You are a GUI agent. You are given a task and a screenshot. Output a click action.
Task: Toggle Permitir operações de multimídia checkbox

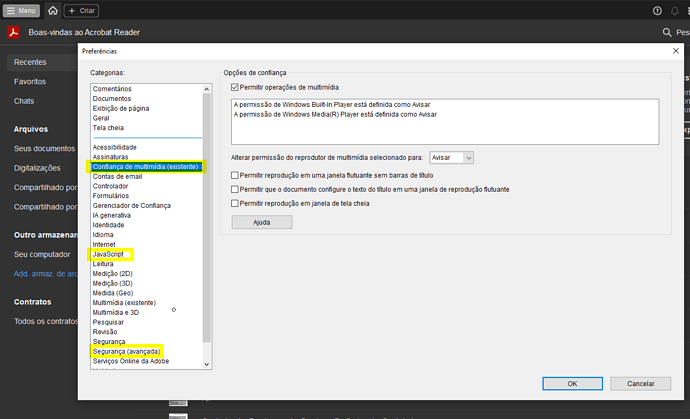[x=235, y=88]
